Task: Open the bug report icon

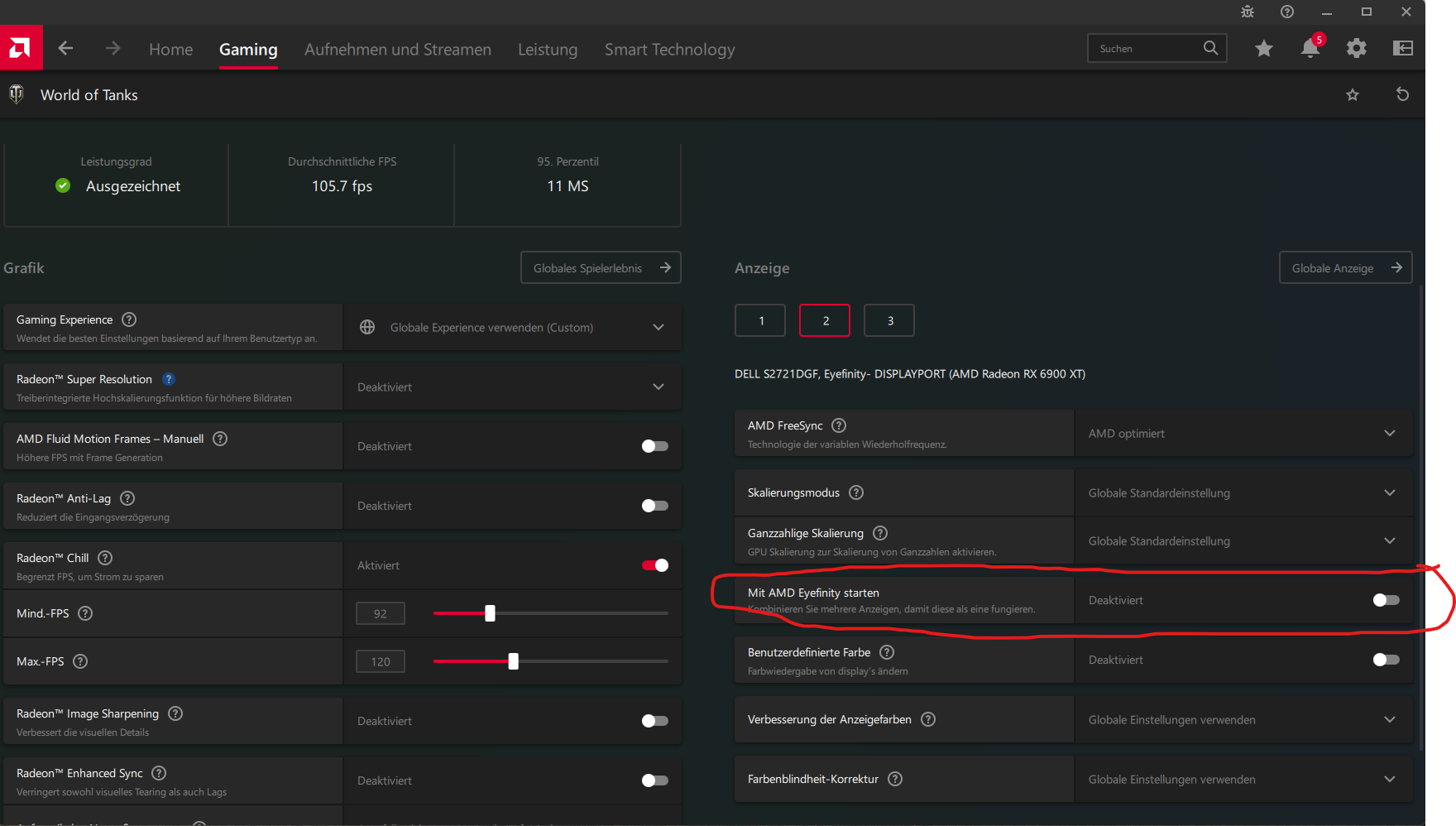Action: click(1248, 12)
